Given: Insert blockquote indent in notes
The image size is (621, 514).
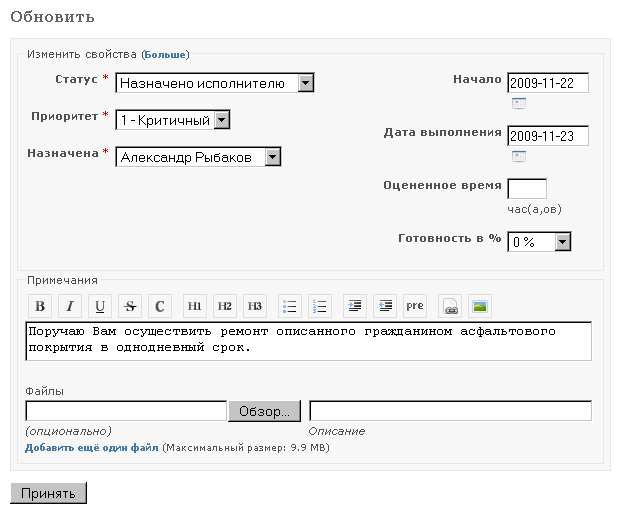Looking at the screenshot, I should [355, 306].
